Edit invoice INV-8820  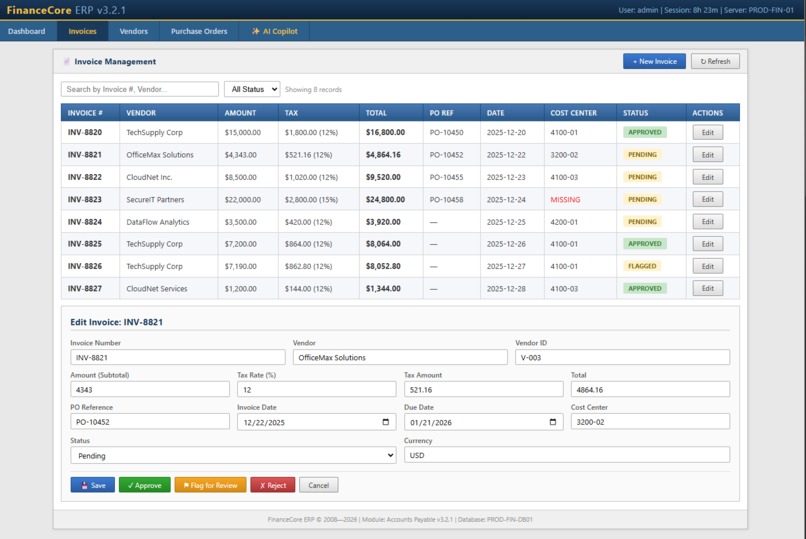pyautogui.click(x=707, y=133)
